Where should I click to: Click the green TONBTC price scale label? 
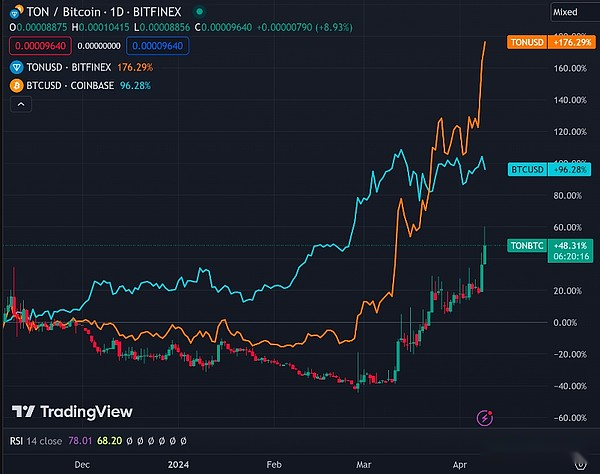pos(550,251)
